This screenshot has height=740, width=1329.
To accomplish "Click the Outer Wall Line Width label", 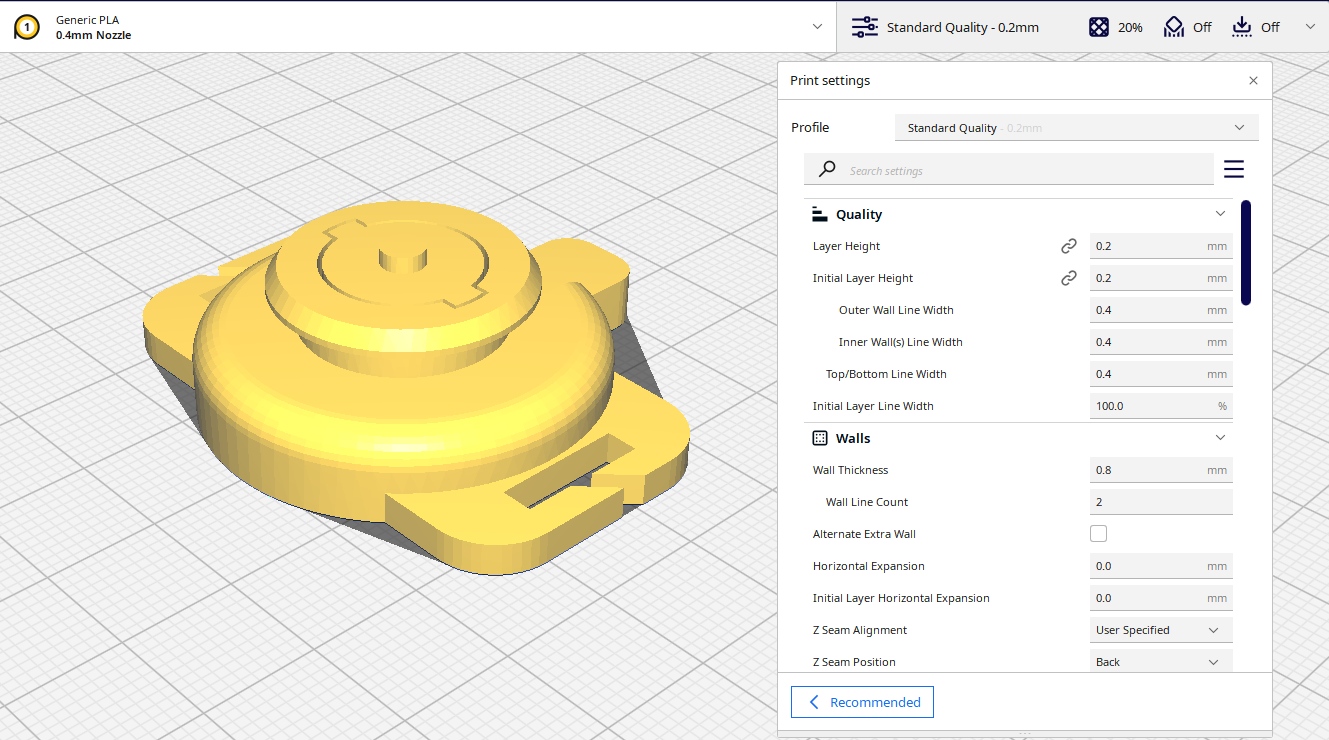I will (896, 310).
